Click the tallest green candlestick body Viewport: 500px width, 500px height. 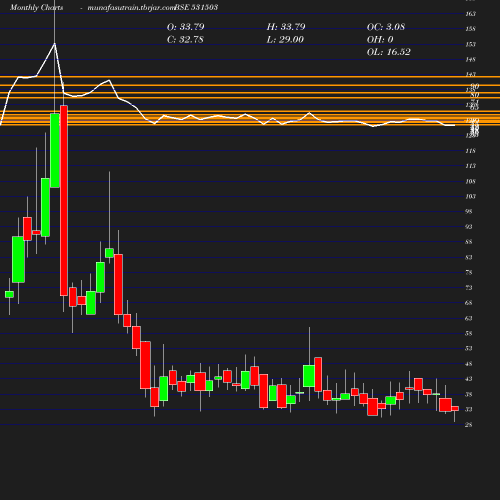pyautogui.click(x=55, y=150)
